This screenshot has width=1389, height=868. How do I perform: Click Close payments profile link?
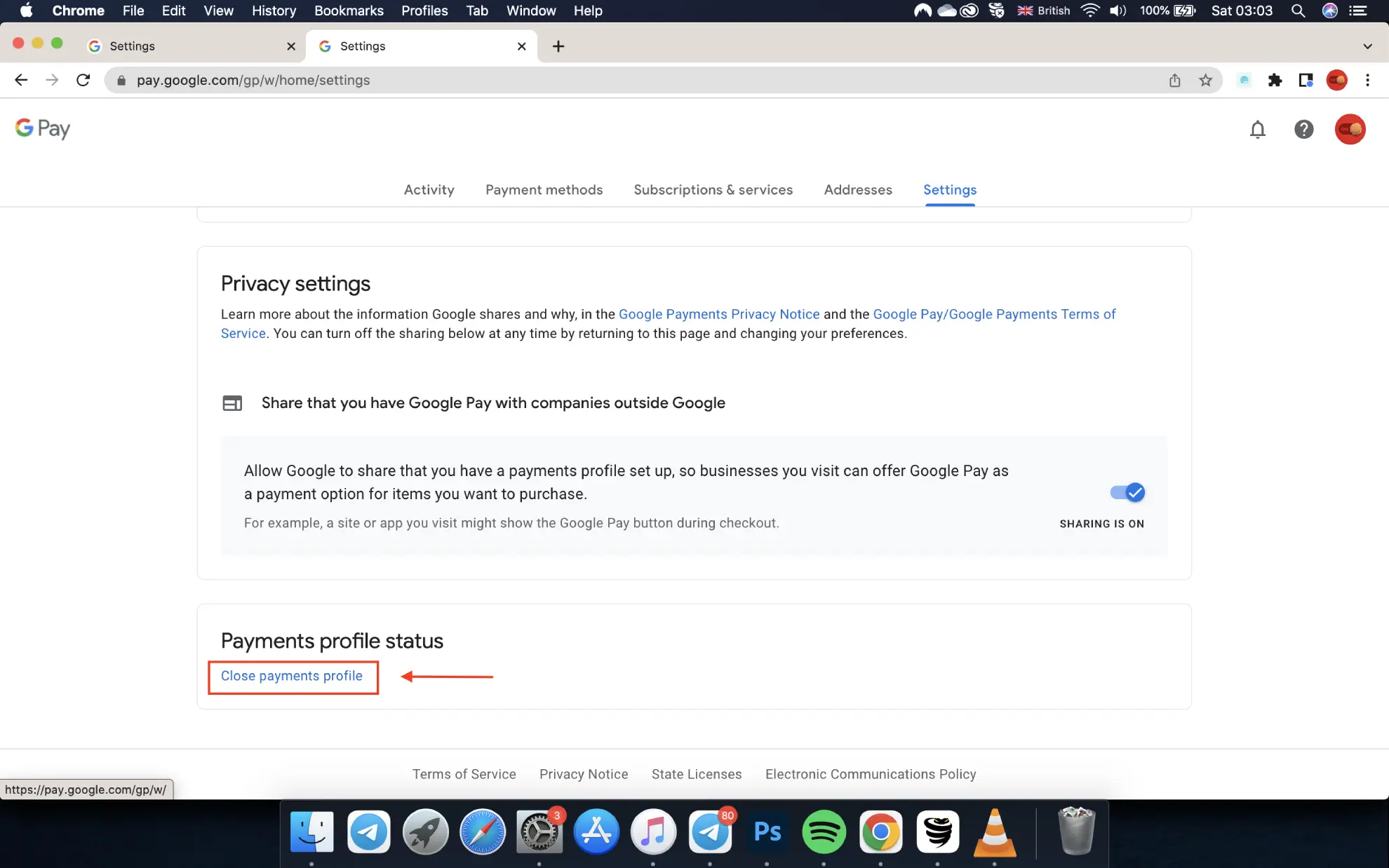coord(292,676)
